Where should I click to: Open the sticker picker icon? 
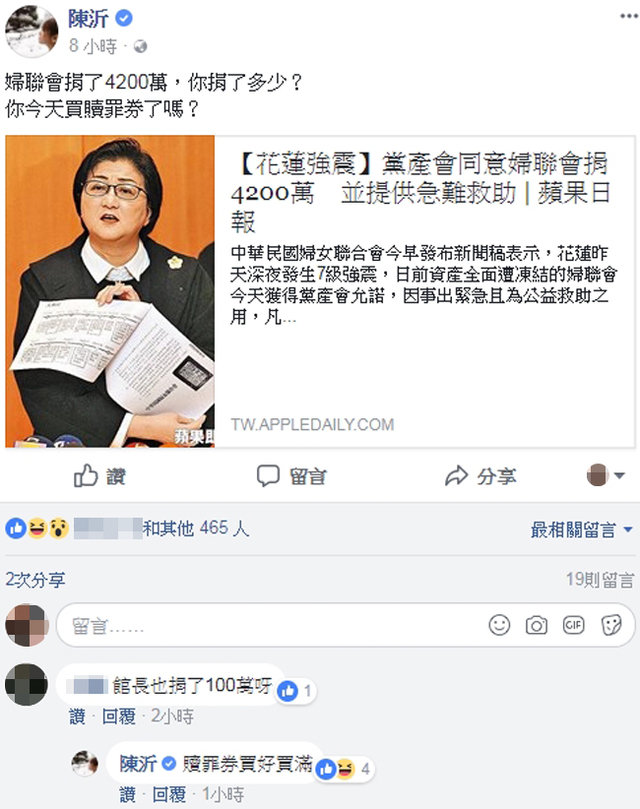(612, 625)
